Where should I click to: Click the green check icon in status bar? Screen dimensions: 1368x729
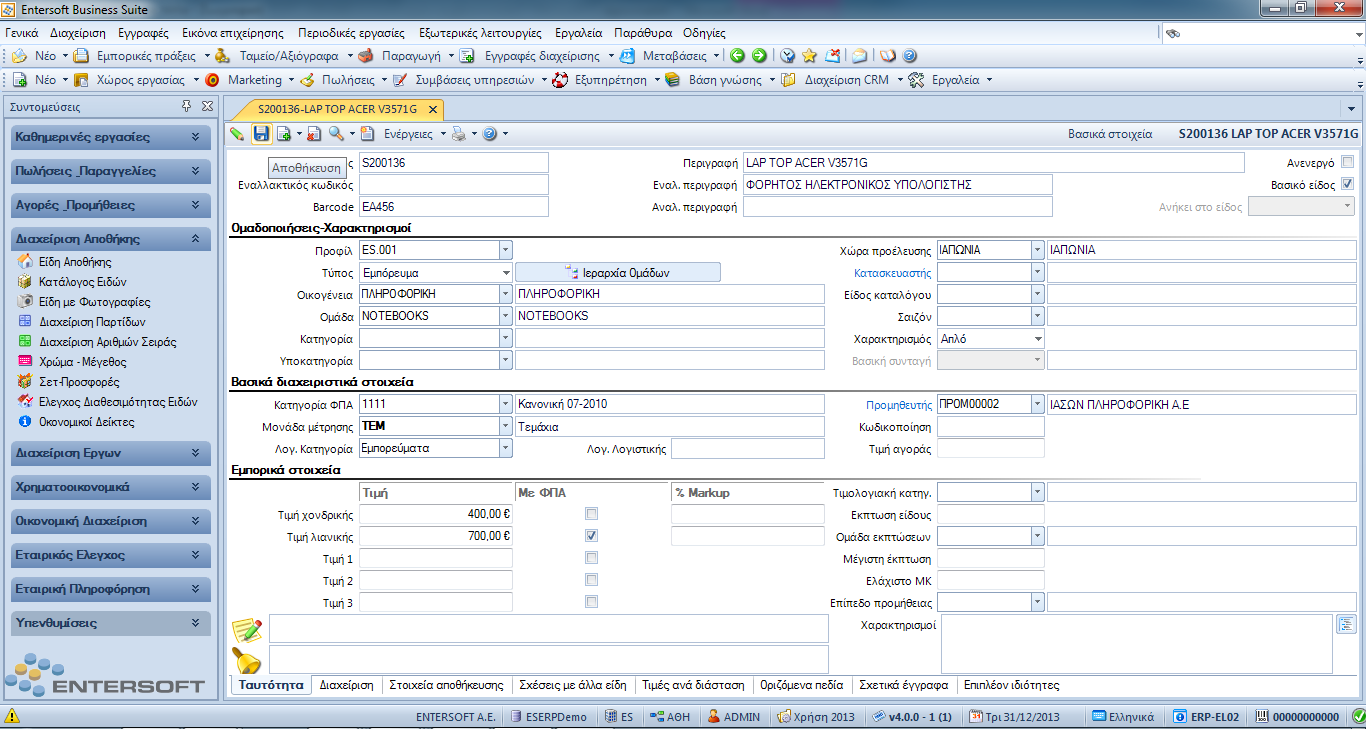coord(1357,716)
